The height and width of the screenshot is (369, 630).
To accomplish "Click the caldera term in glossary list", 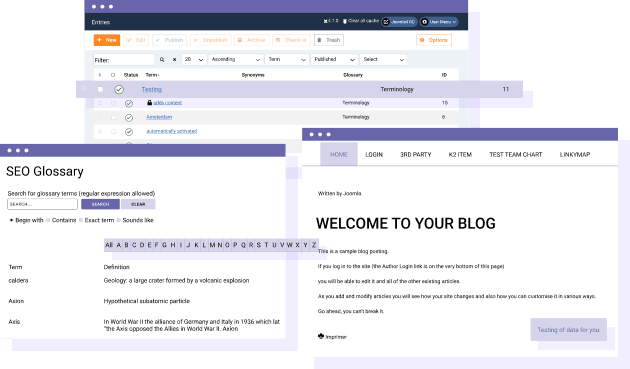I will pyautogui.click(x=18, y=281).
